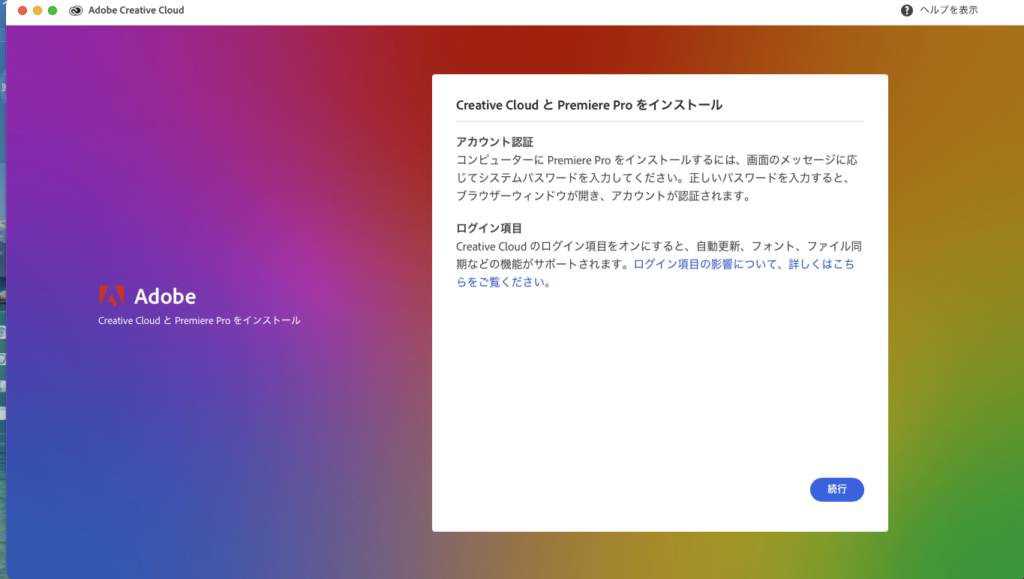Click the Creative Cloud title bar icon

click(76, 10)
